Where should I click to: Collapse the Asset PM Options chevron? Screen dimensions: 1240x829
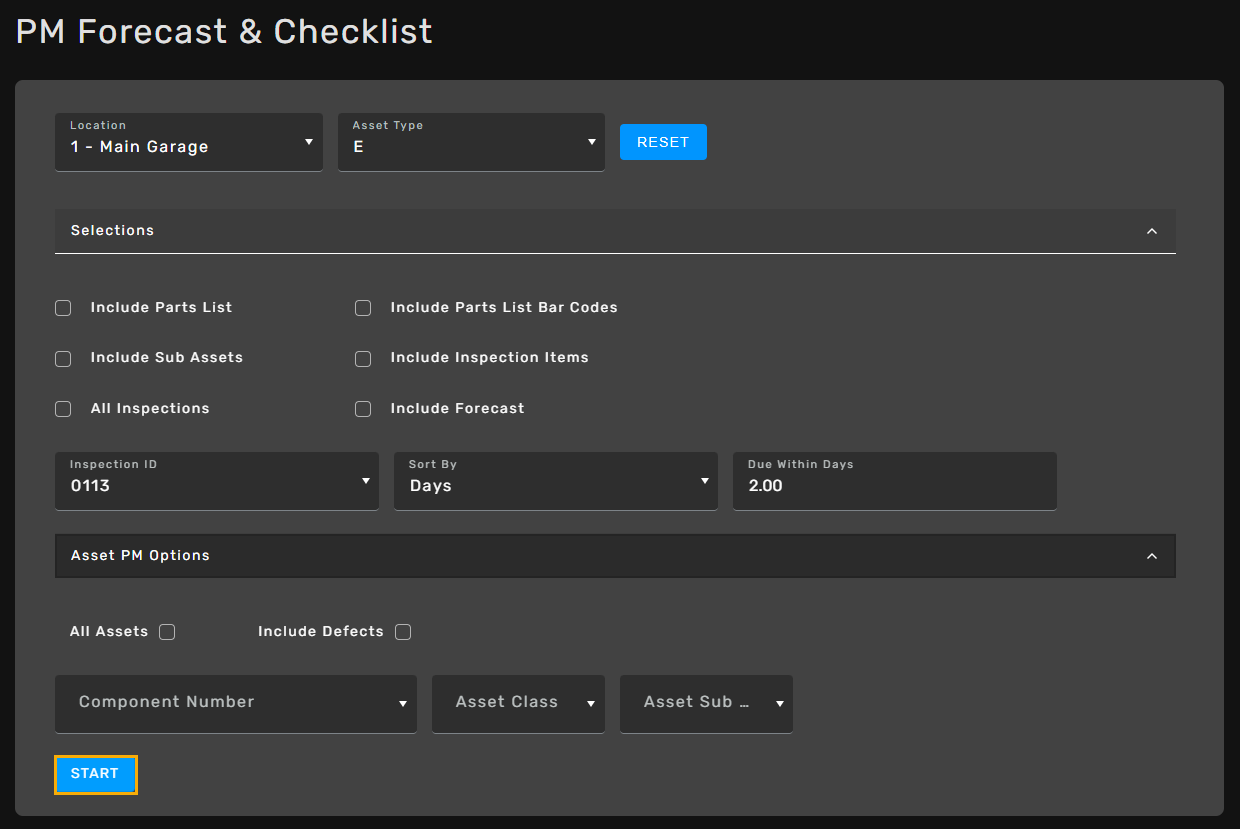tap(1151, 556)
